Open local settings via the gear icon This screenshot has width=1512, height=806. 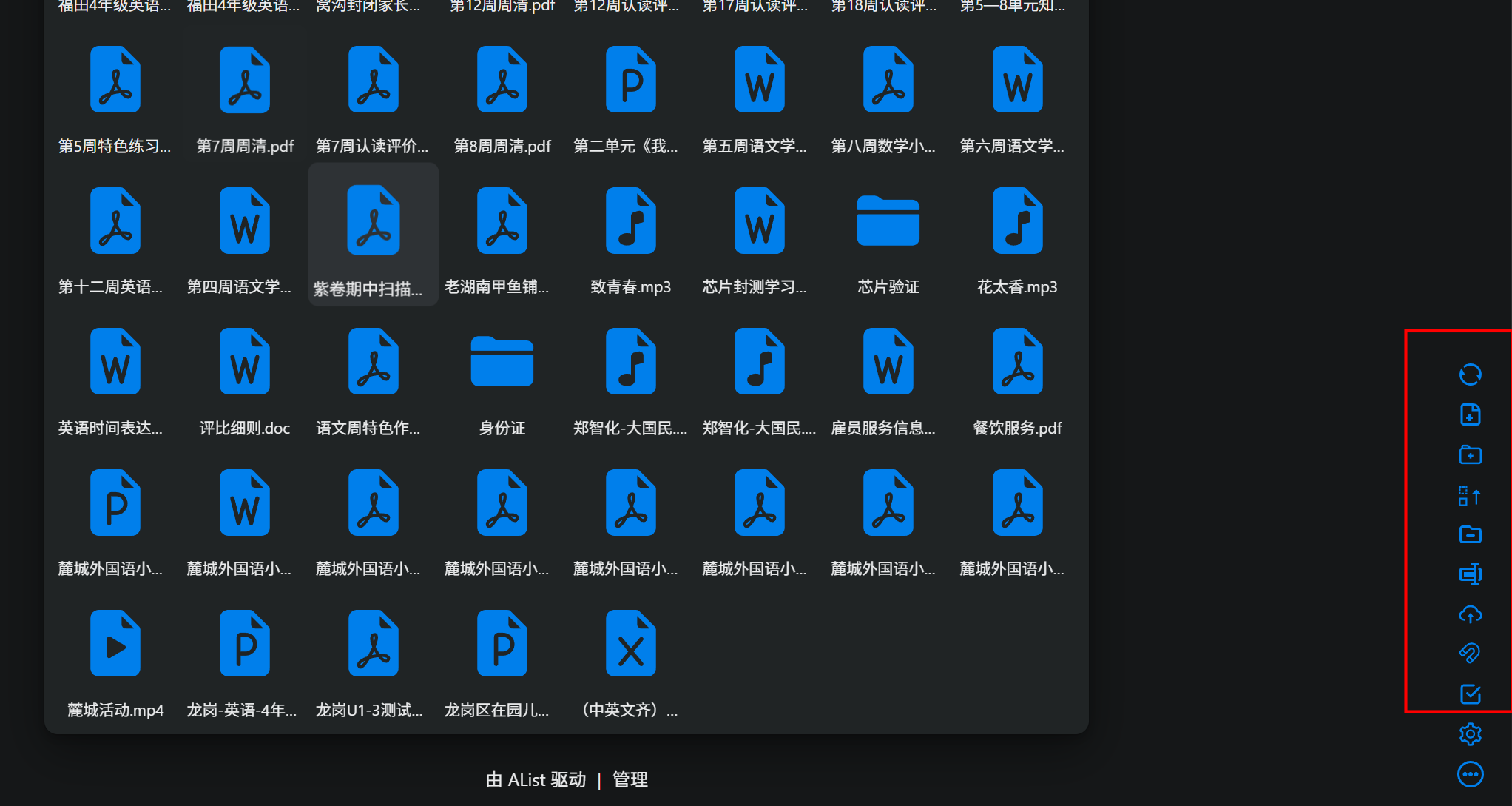[x=1470, y=734]
